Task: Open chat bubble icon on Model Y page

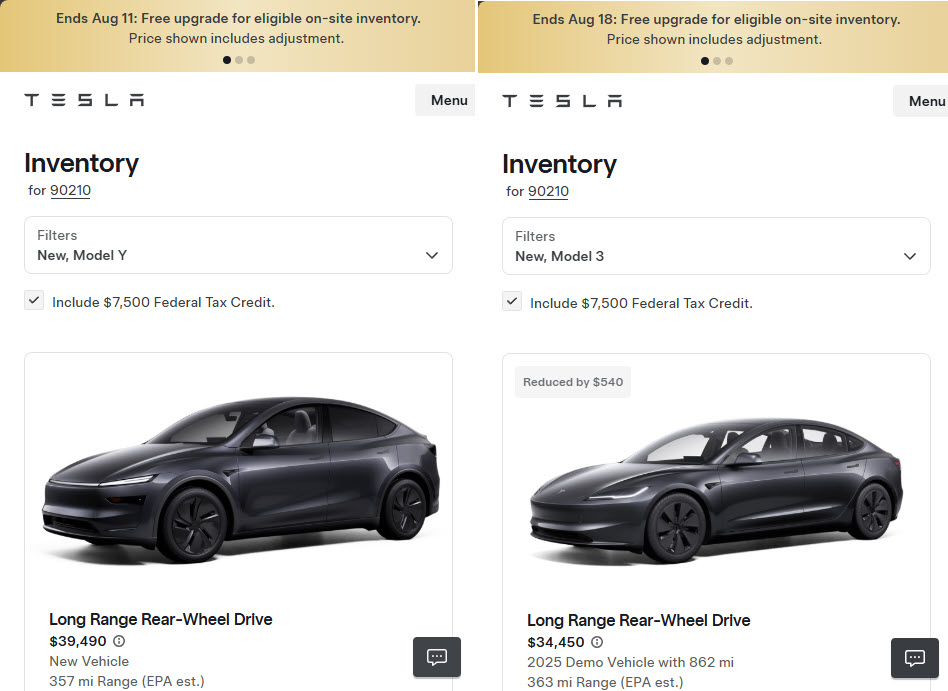Action: pyautogui.click(x=437, y=657)
